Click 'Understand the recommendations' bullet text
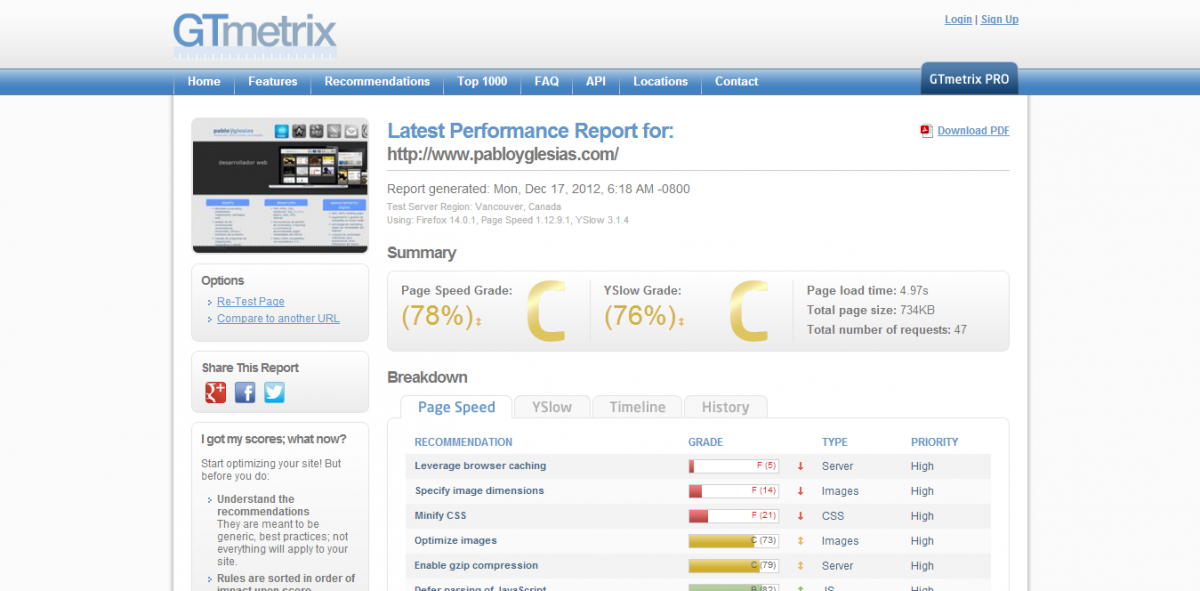This screenshot has height=591, width=1200. 263,505
